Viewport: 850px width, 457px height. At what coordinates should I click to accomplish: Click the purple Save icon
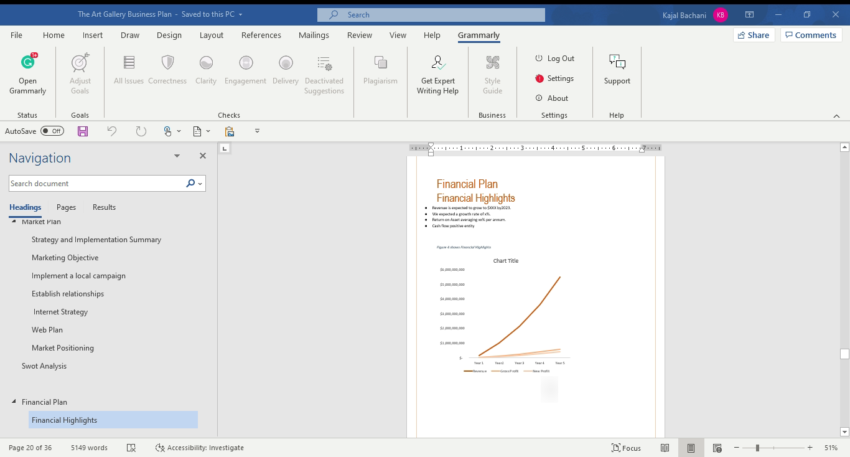82,131
